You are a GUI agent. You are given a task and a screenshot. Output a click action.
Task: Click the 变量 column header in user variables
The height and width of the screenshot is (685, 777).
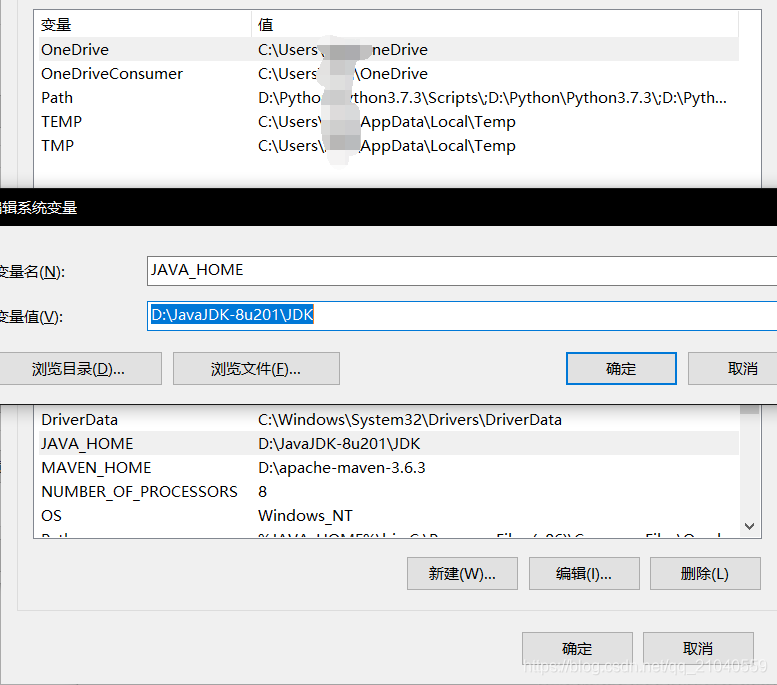(145, 24)
